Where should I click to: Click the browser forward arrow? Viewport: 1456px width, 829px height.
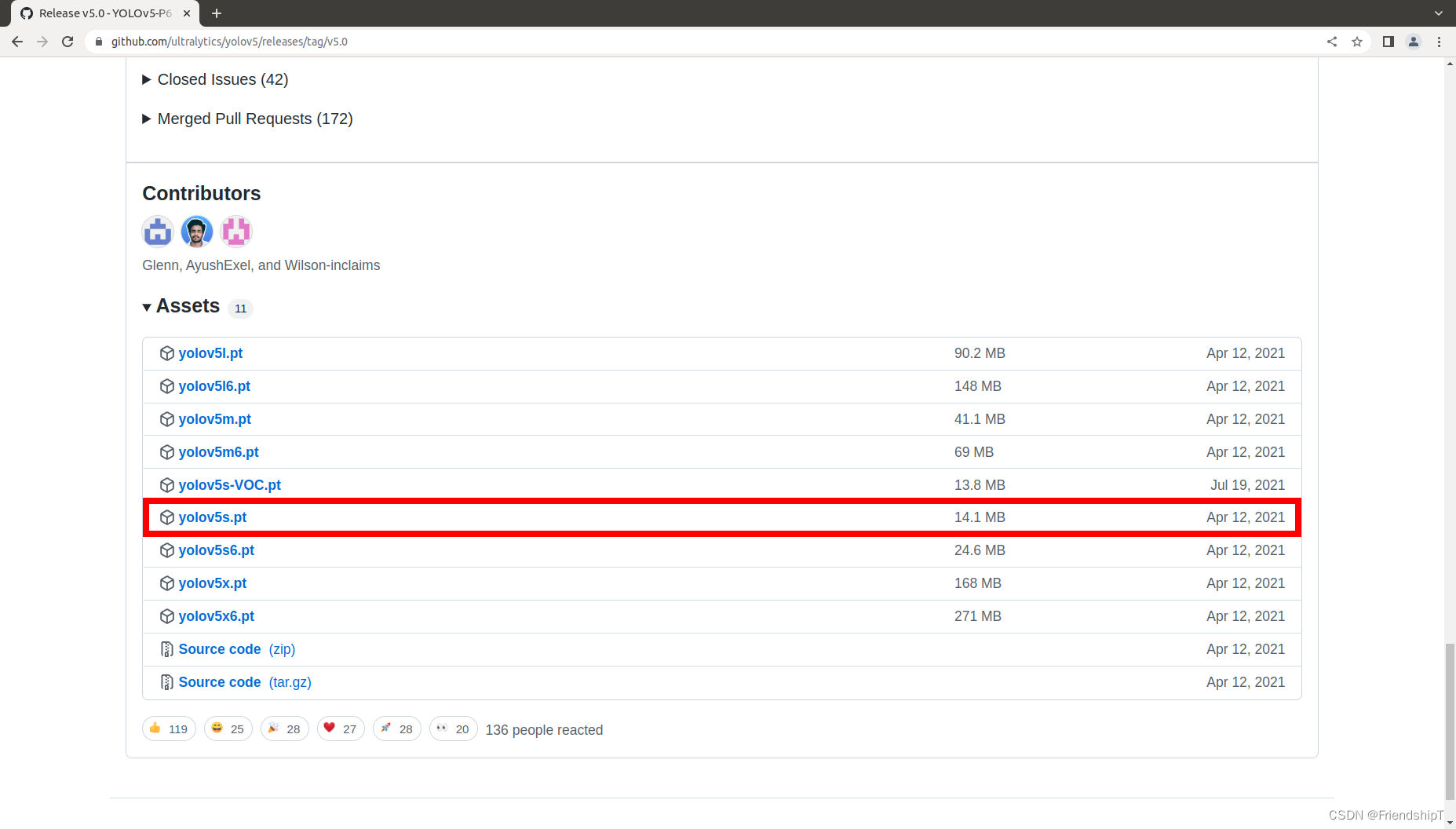click(42, 42)
